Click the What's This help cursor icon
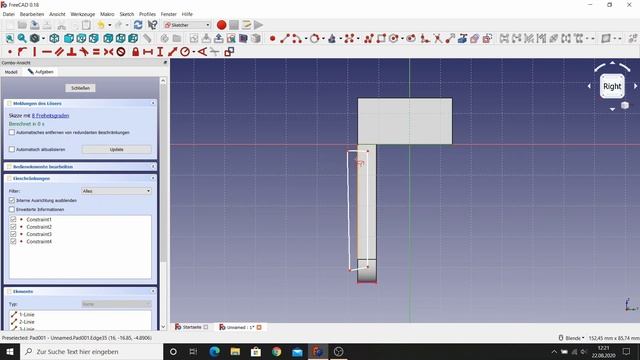640x360 pixels. click(x=152, y=25)
